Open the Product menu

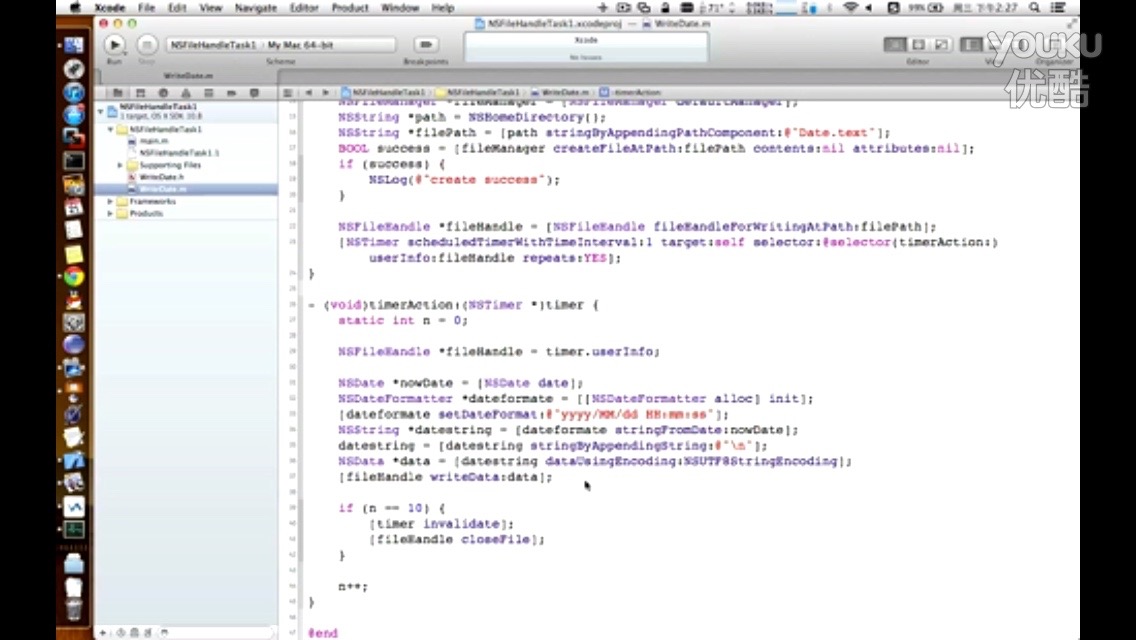350,8
